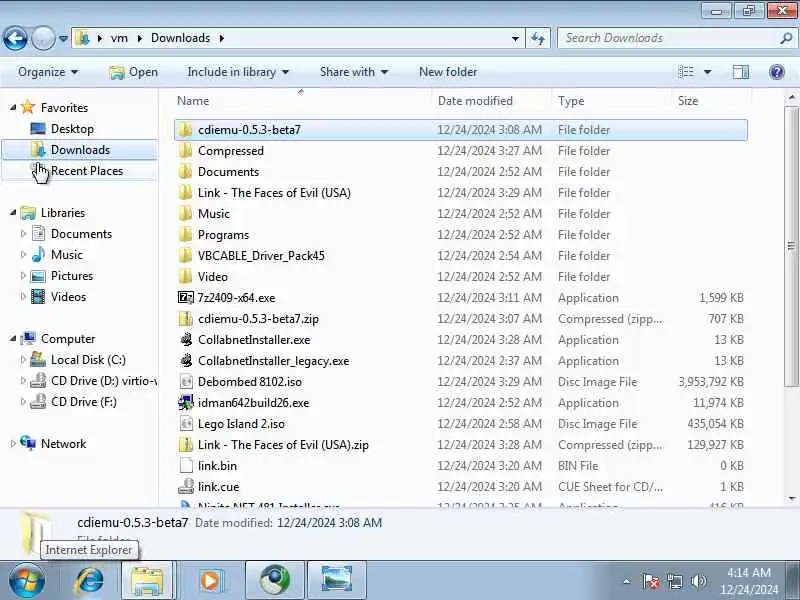Open Windows Media Player from taskbar
The height and width of the screenshot is (600, 800).
(x=211, y=581)
